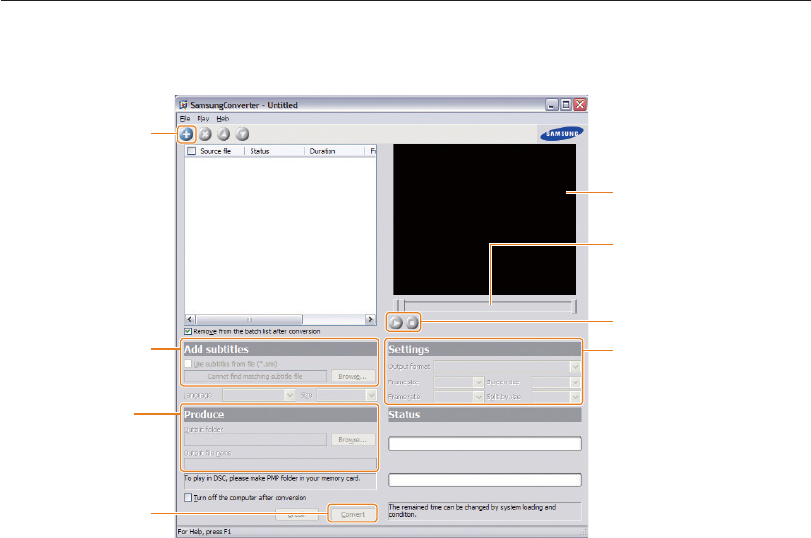Click the Source file column header
Viewport: 811px width, 538px height.
pos(215,151)
